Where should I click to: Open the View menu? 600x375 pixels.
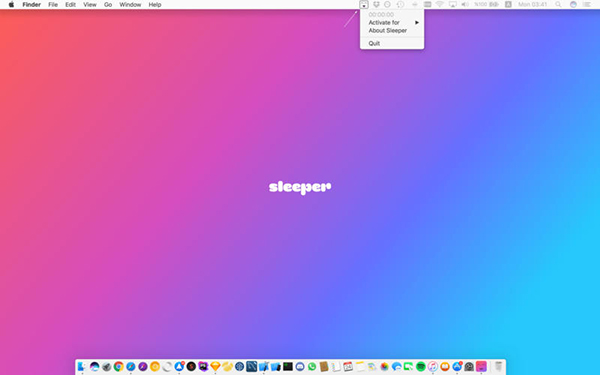coord(90,5)
